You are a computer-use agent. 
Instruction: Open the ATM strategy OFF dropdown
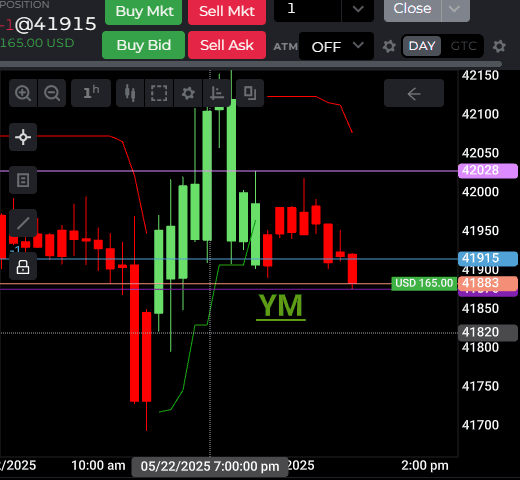tap(336, 46)
